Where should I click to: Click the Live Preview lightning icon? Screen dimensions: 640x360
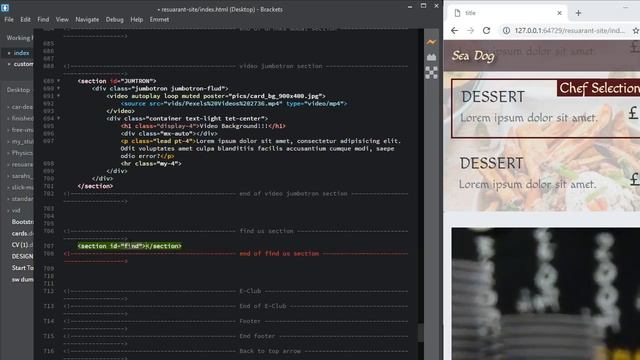[x=431, y=42]
